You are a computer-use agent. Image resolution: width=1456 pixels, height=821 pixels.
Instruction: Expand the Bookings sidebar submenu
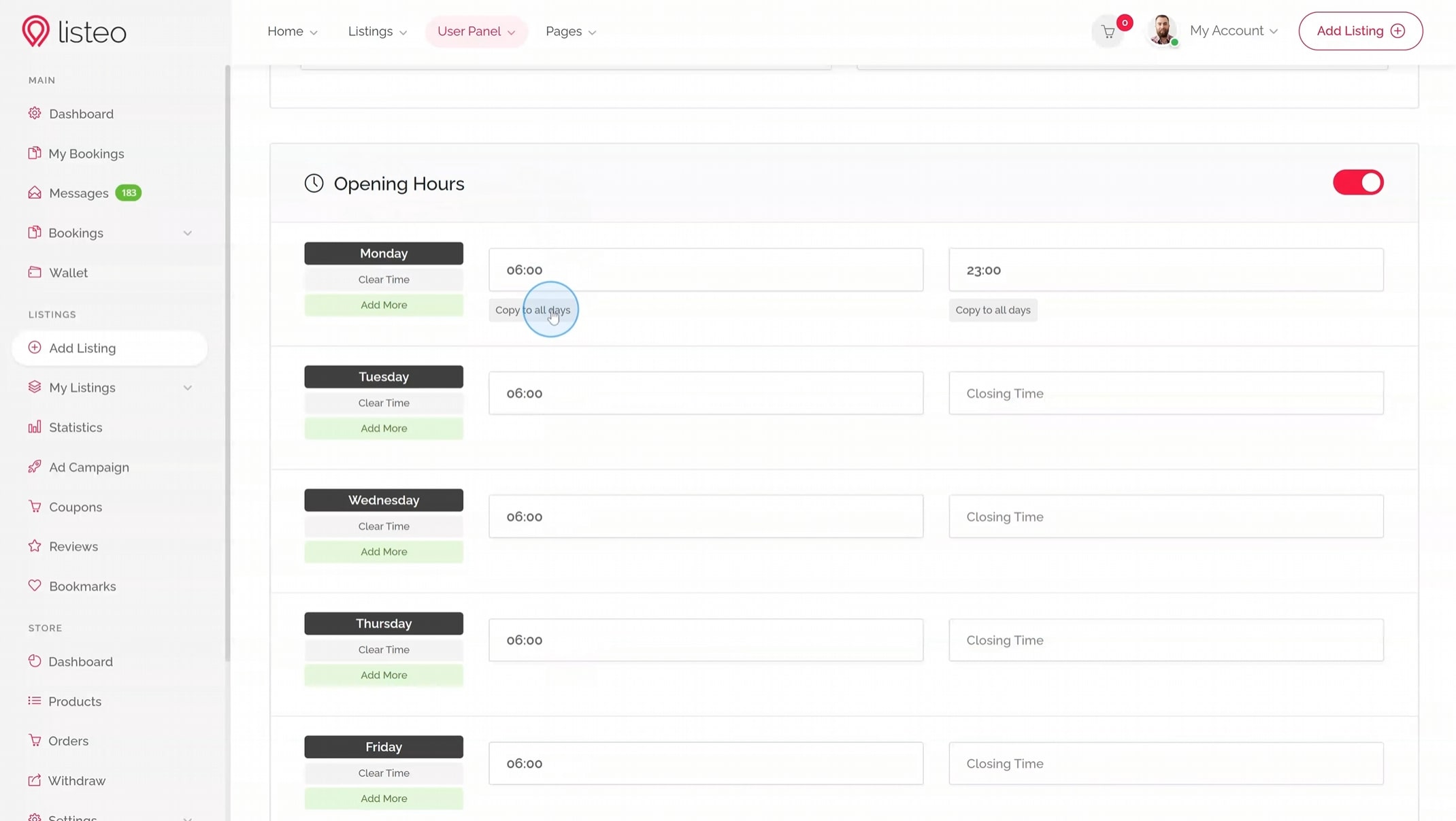(x=187, y=233)
